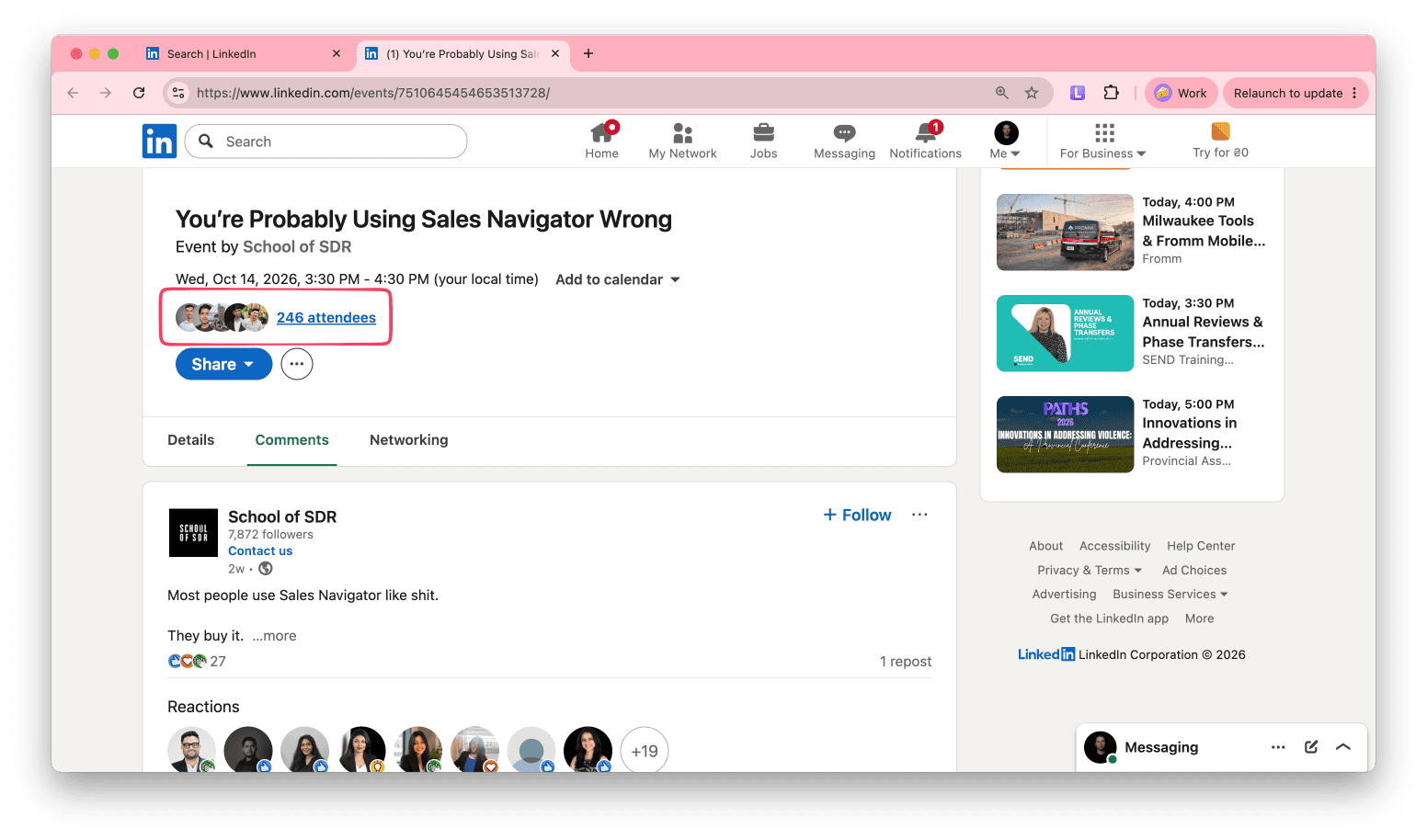View the 246 attendees link
Viewport: 1427px width, 840px height.
(x=326, y=318)
